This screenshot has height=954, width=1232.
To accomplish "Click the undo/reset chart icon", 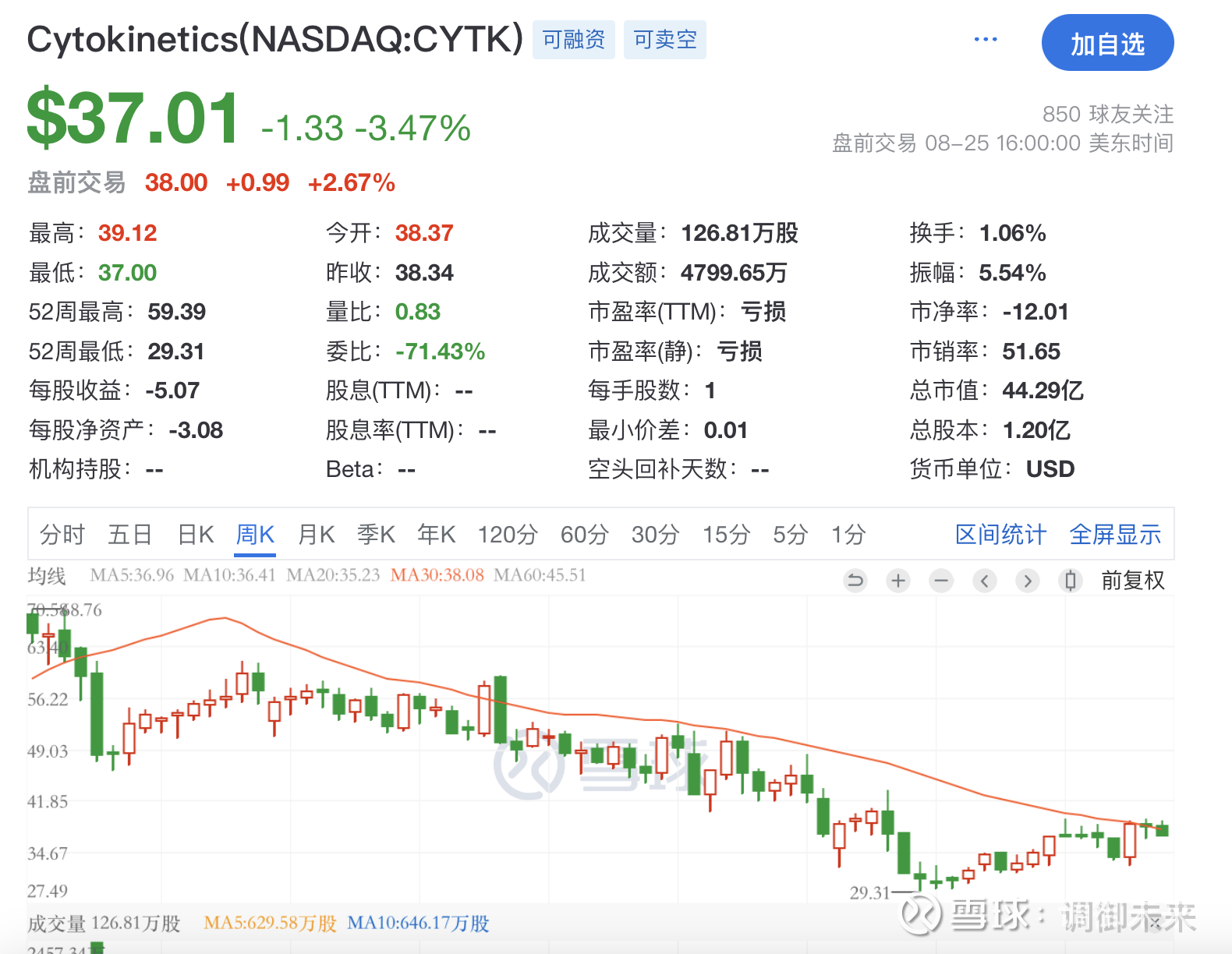I will pos(855,581).
